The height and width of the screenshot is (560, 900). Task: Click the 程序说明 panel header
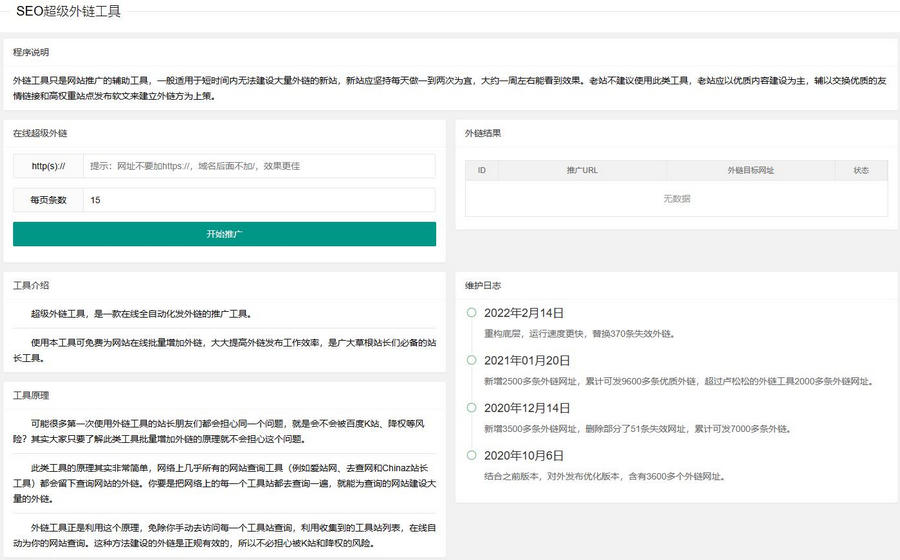click(x=31, y=52)
